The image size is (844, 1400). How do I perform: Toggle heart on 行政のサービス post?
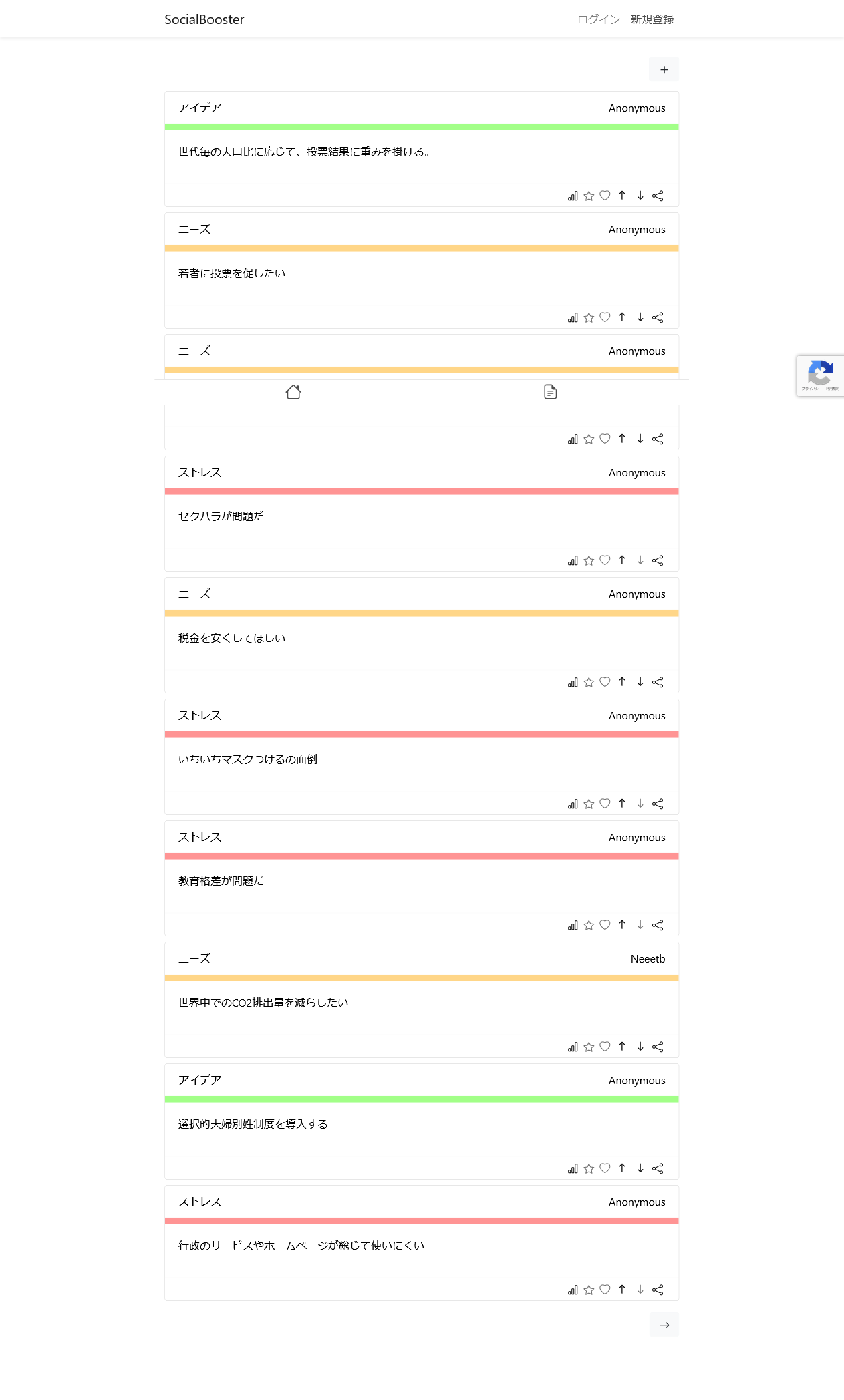(x=605, y=1290)
